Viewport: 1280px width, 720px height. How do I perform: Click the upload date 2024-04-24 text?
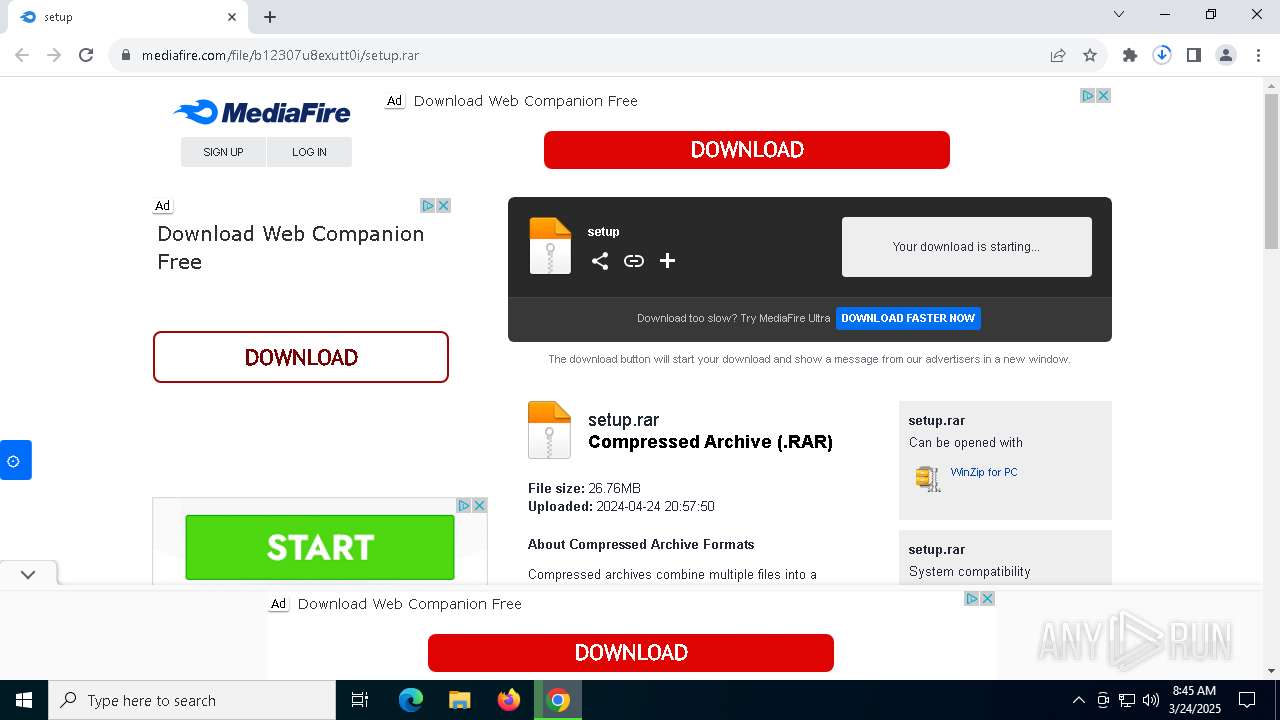click(x=655, y=506)
